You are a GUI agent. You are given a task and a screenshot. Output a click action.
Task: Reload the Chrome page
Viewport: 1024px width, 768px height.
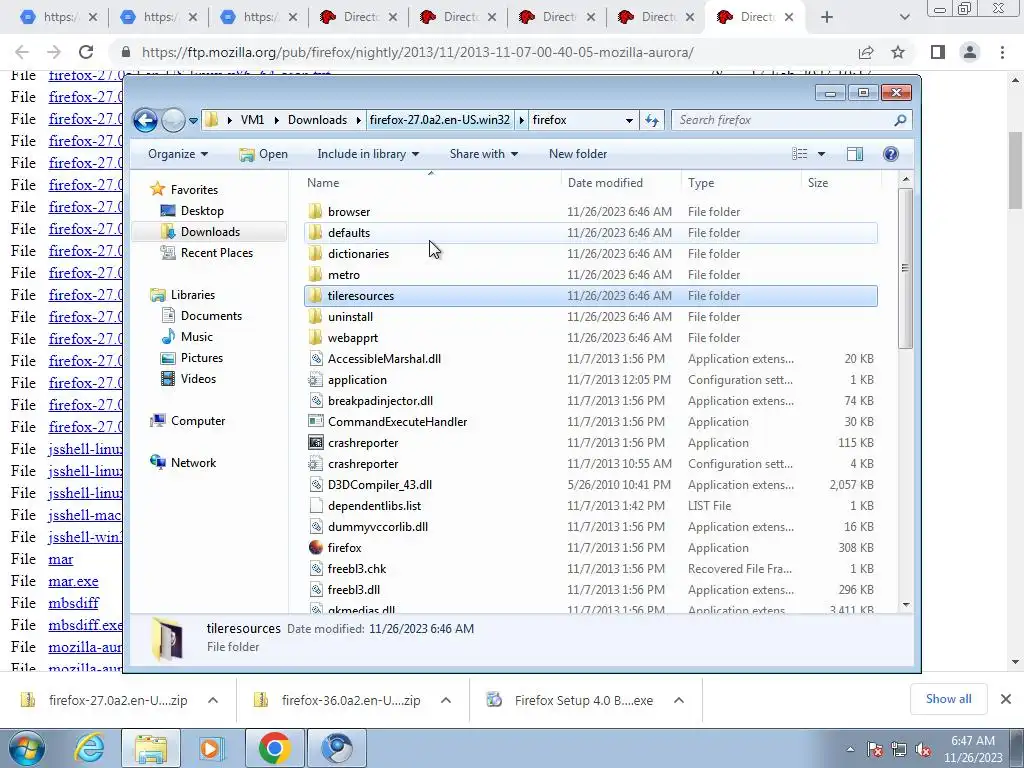pos(86,52)
